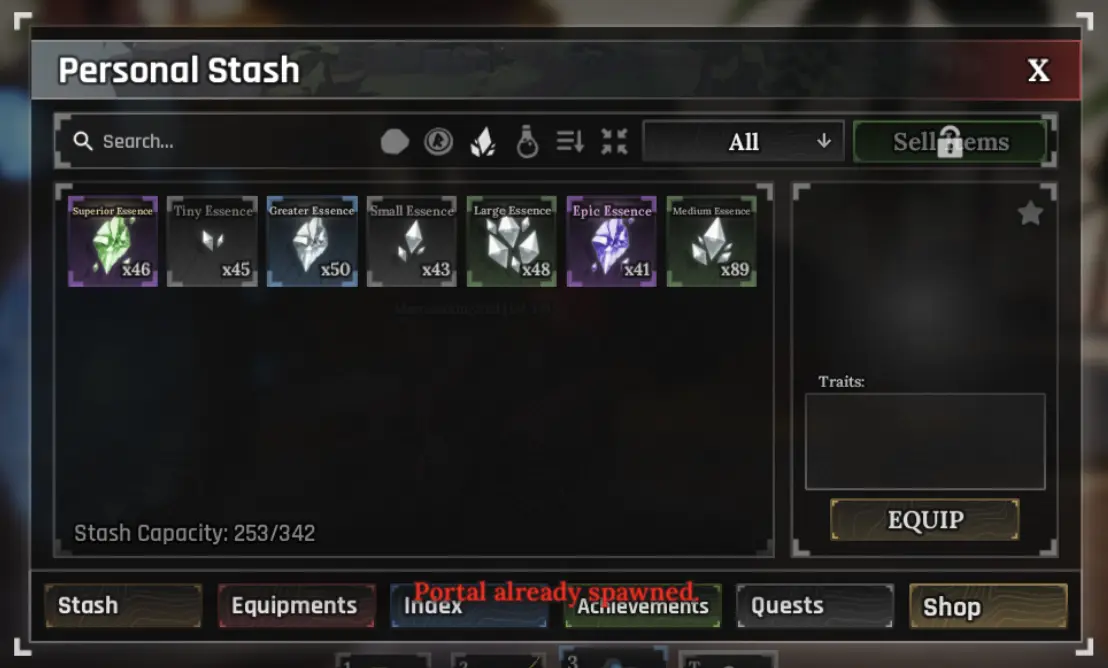Click the sort items icon

tap(570, 141)
